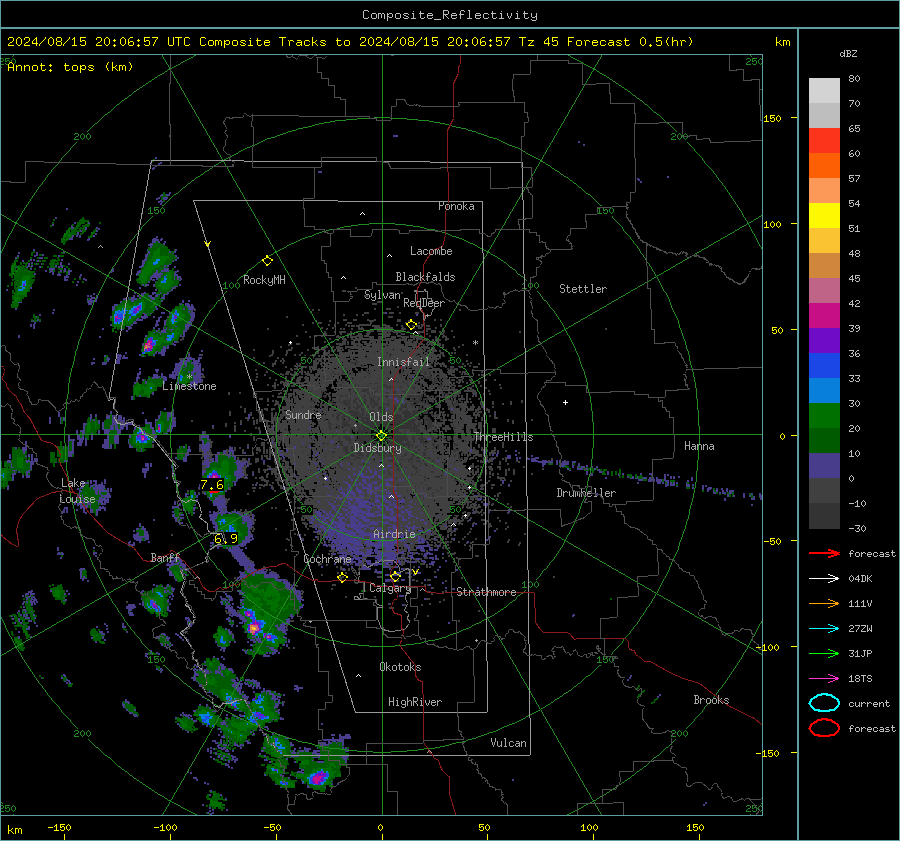
Task: Click the storm tops label 6.9
Action: (x=226, y=538)
